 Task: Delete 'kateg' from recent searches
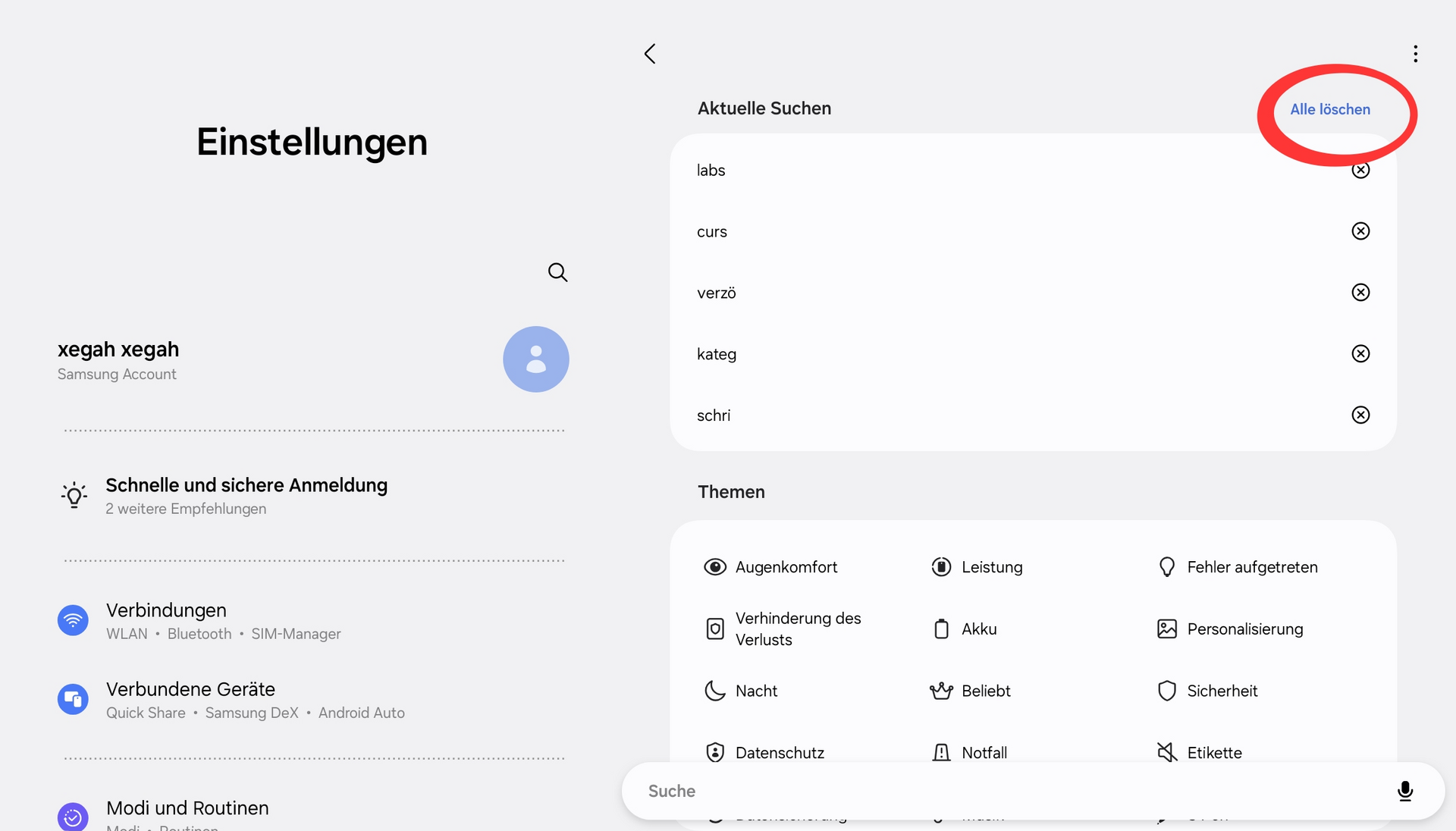coord(1360,354)
